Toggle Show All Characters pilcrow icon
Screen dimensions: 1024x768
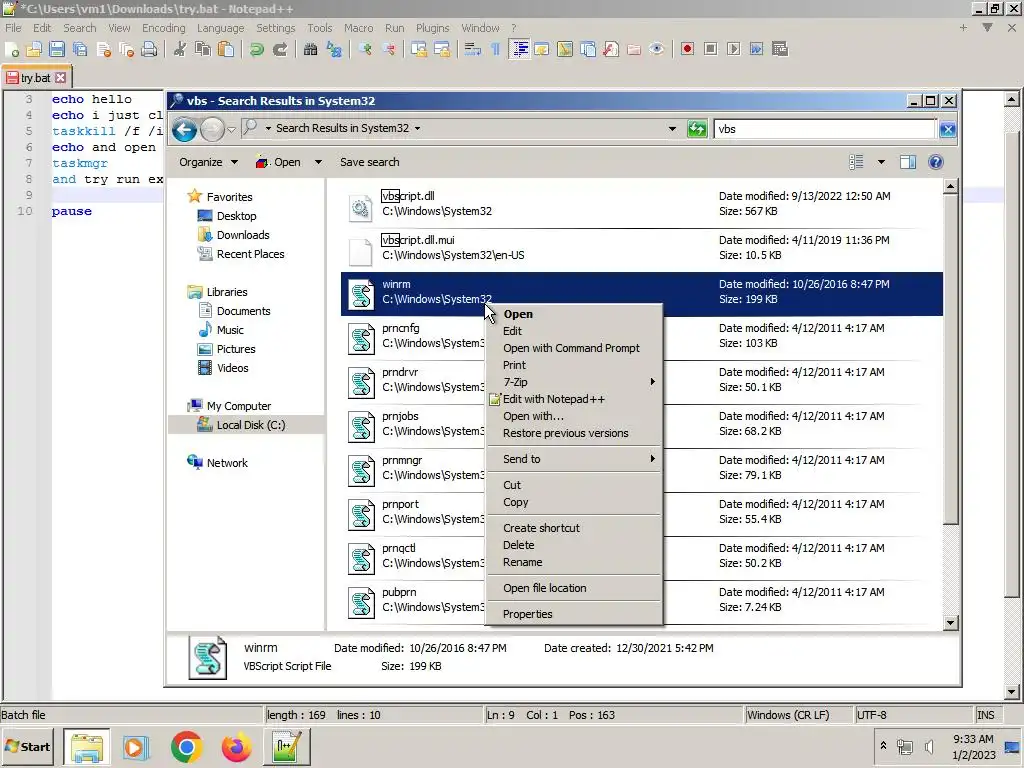tap(496, 50)
